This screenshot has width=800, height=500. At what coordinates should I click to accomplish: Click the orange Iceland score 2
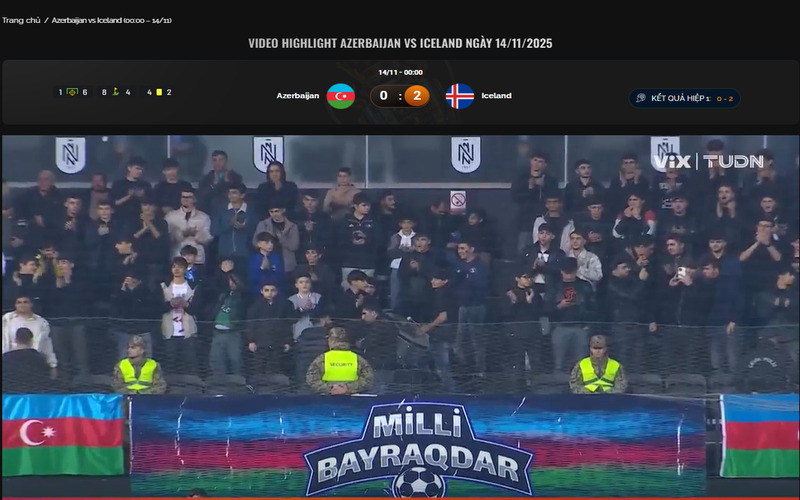417,95
